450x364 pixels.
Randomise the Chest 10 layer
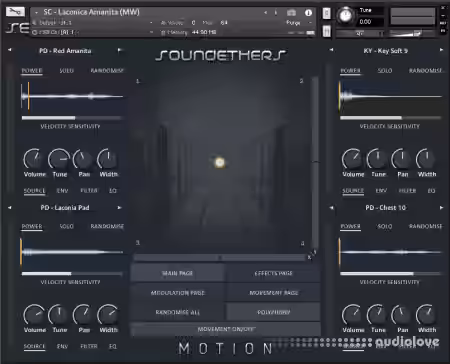click(426, 226)
